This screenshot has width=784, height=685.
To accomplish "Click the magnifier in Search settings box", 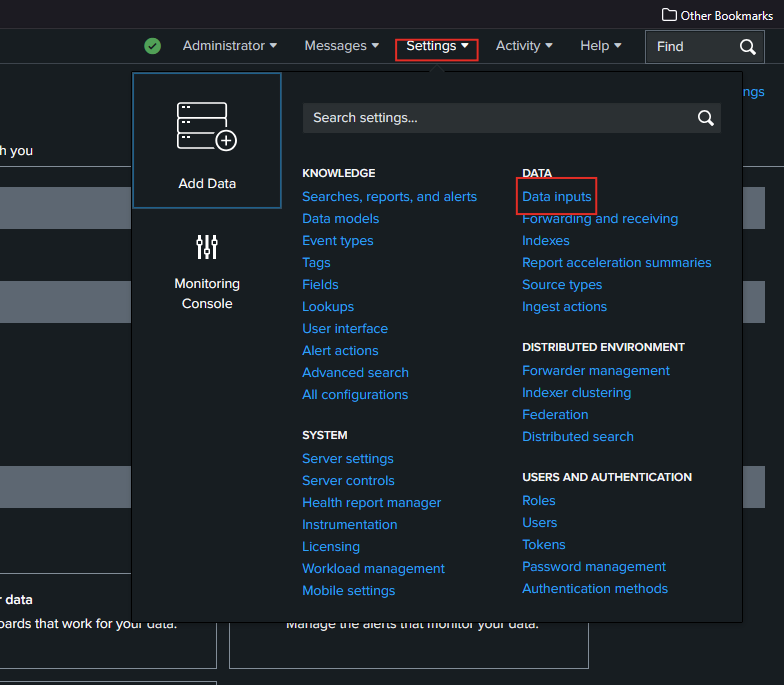I will point(706,118).
